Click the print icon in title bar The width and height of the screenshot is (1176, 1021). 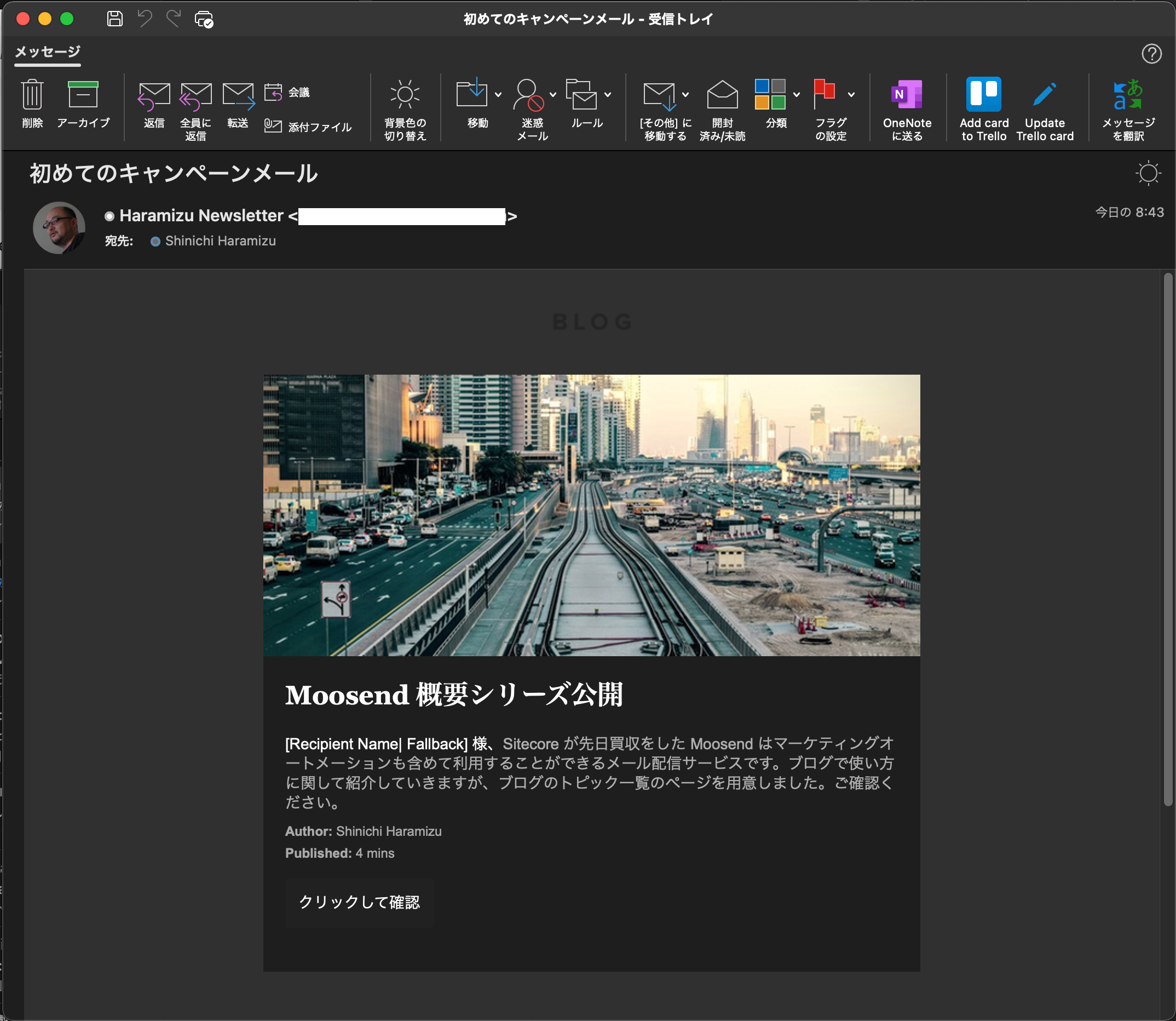204,19
